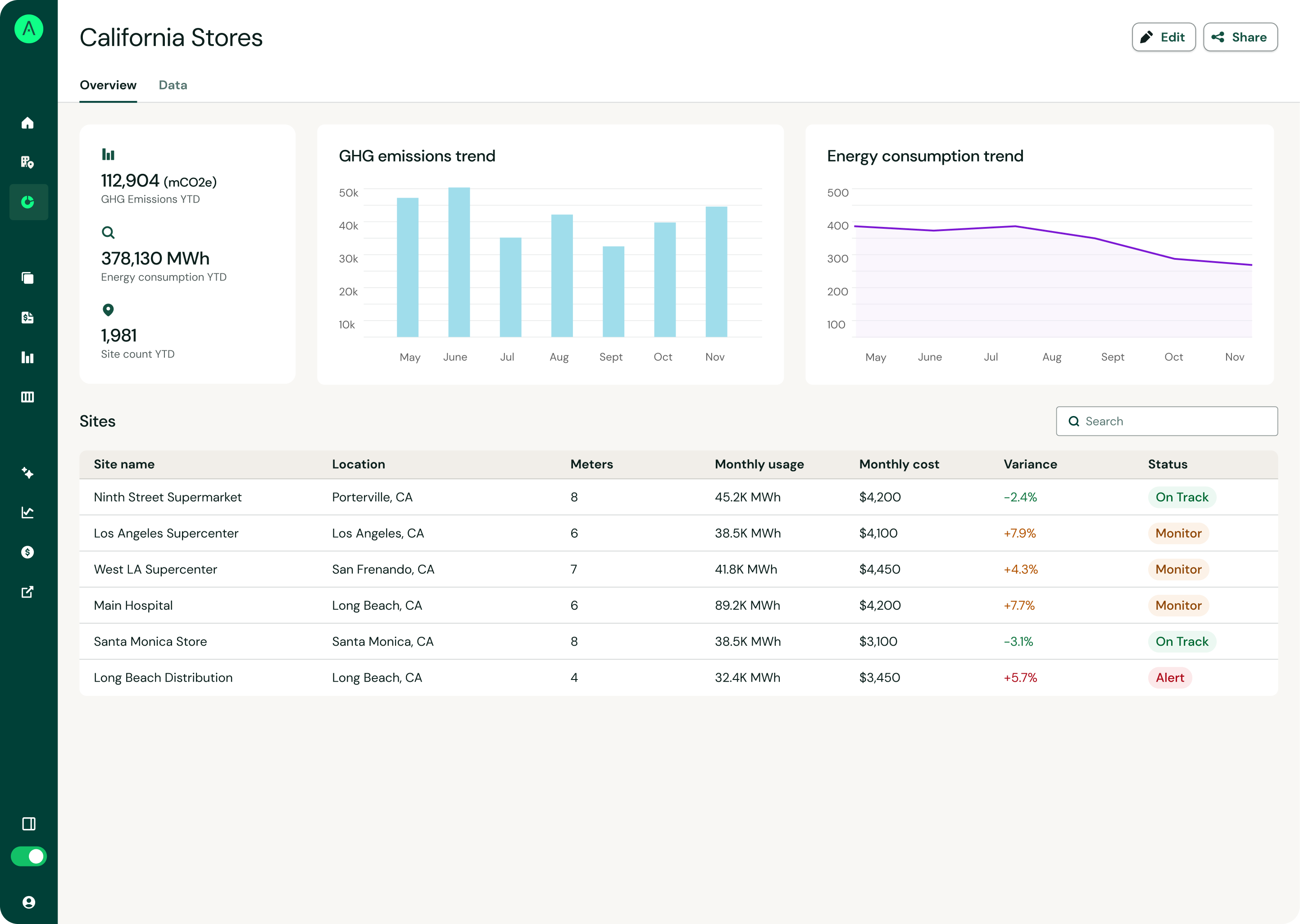
Task: Sort by Meters column header
Action: (x=591, y=464)
